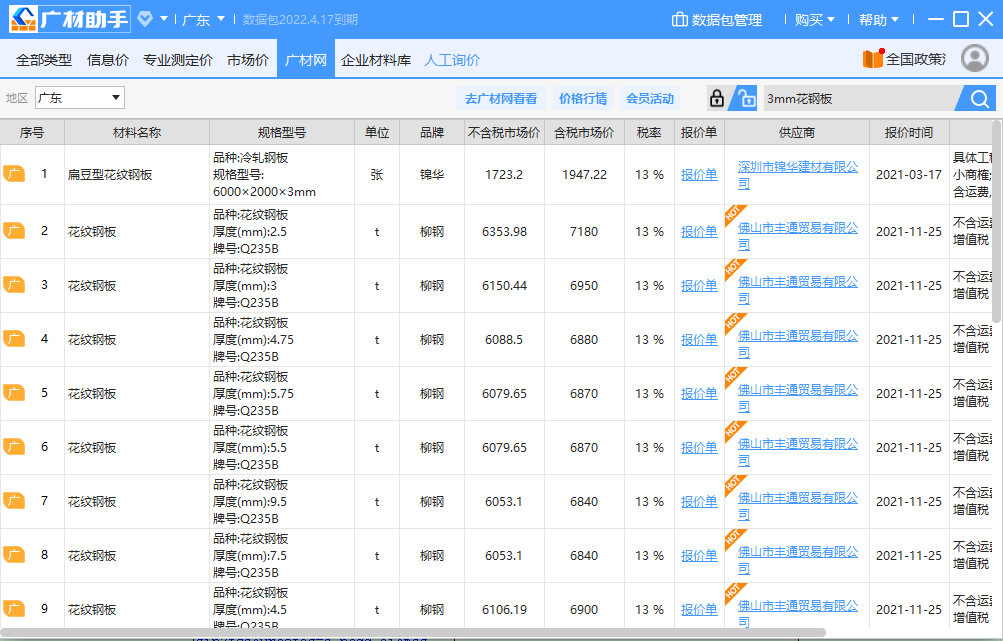Click the 广 badge icon in row 1
This screenshot has width=1003, height=641.
pyautogui.click(x=14, y=174)
